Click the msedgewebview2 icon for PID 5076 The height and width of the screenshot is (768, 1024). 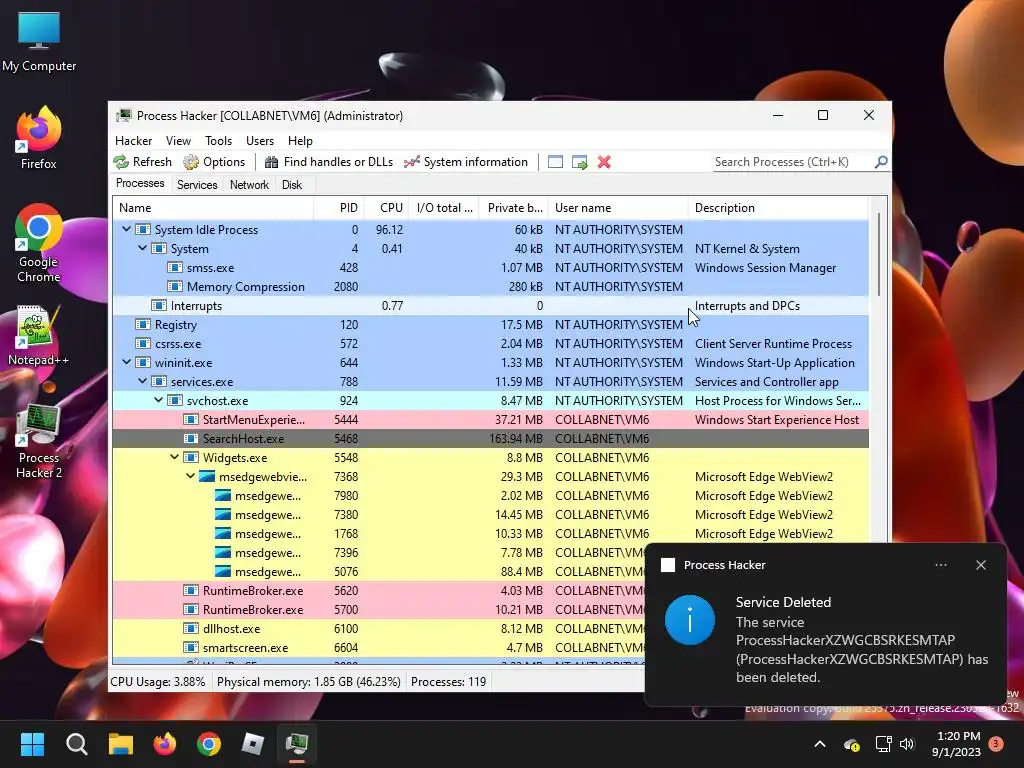(x=223, y=571)
